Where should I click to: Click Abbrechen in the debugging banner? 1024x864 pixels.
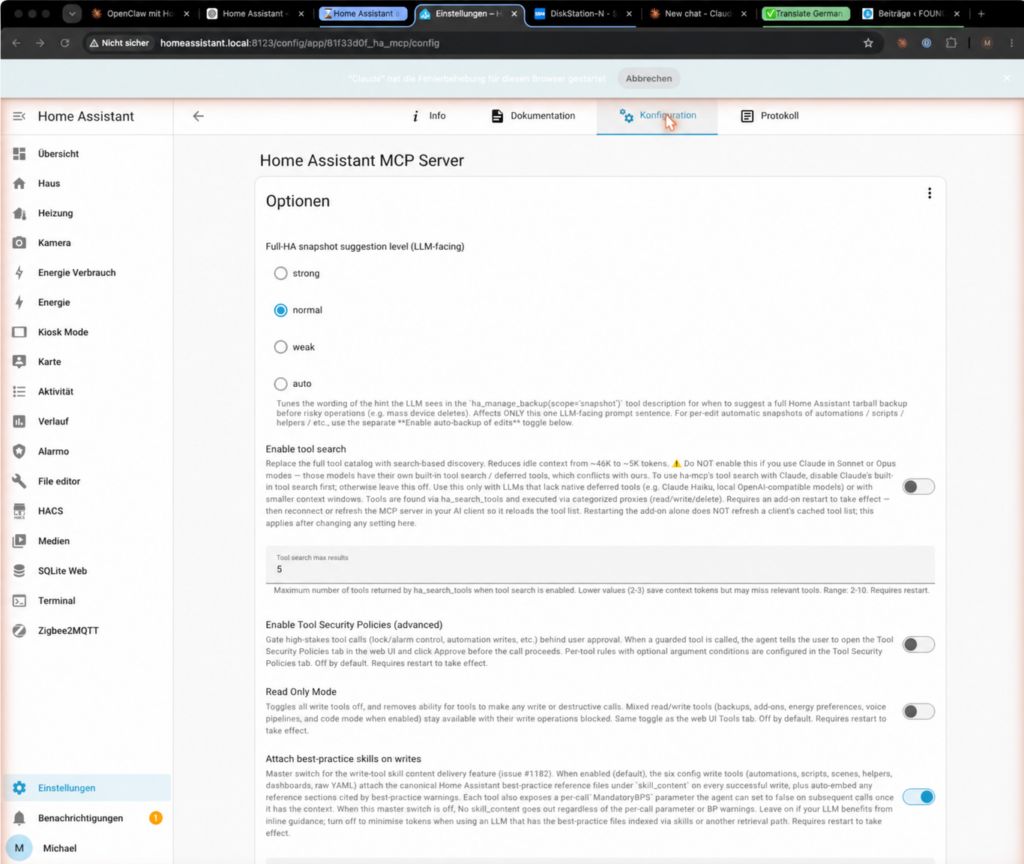(x=648, y=78)
